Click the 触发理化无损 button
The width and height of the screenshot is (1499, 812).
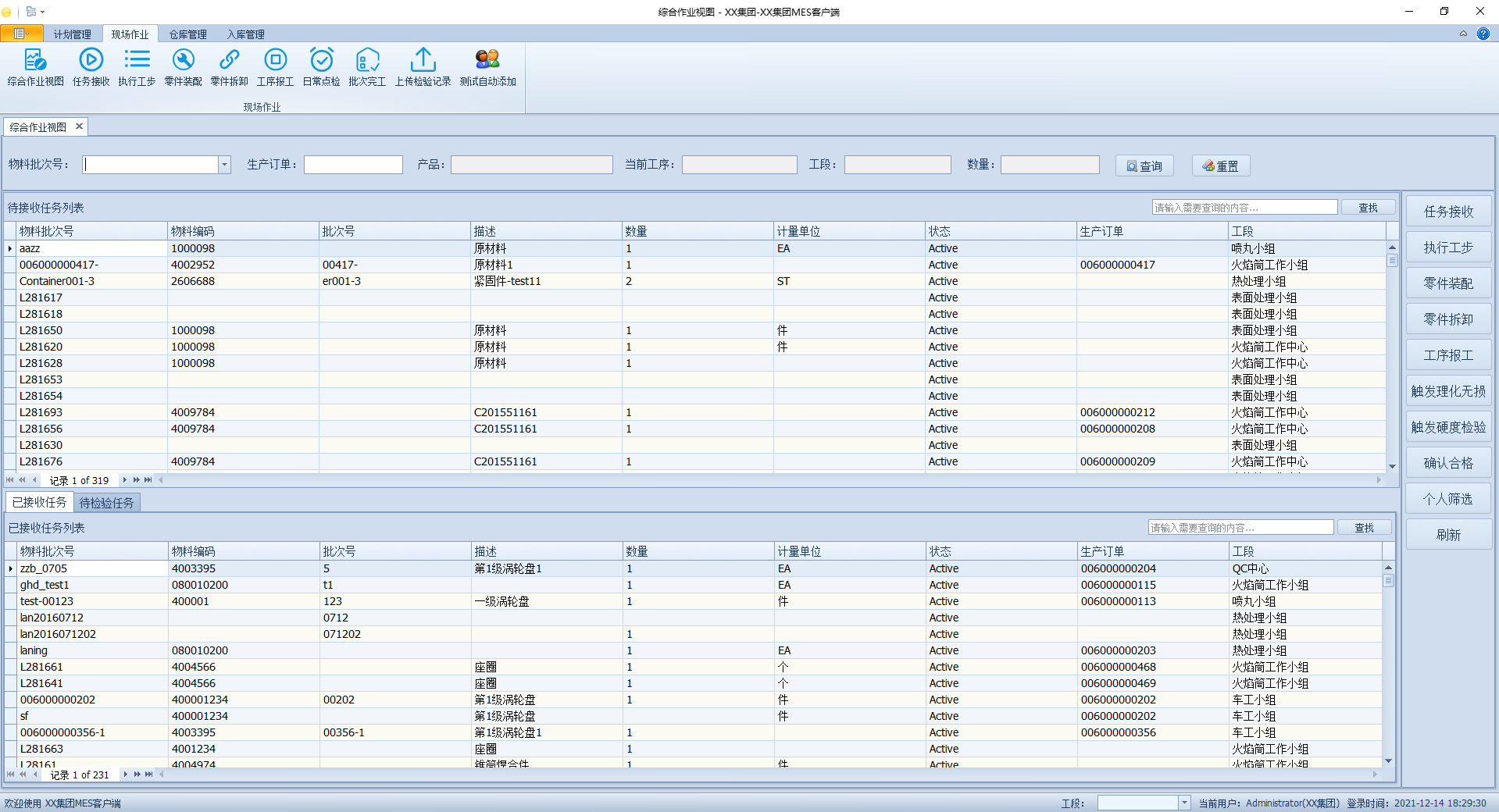coord(1448,391)
